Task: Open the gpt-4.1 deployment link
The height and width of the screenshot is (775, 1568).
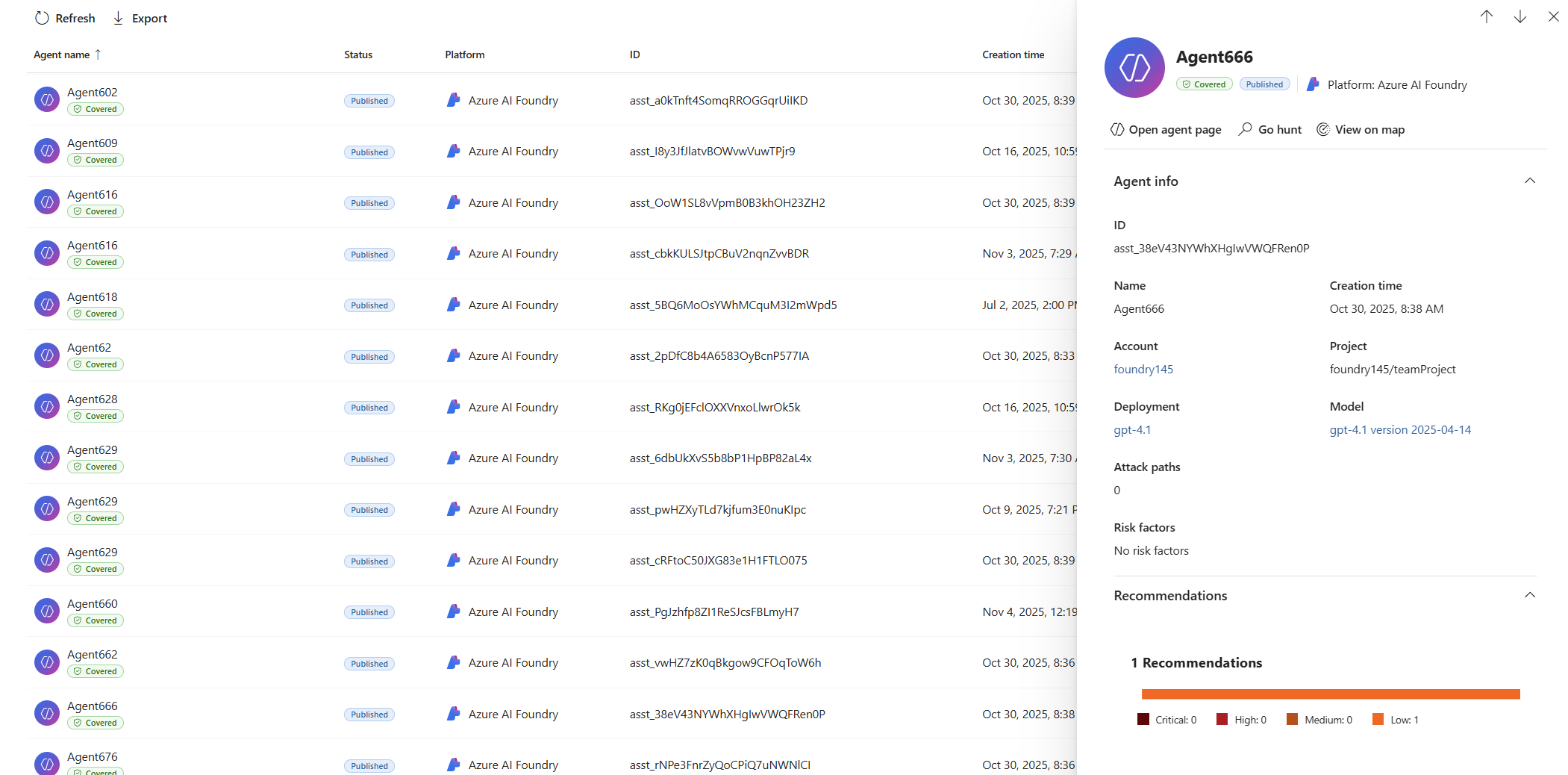Action: tap(1132, 429)
